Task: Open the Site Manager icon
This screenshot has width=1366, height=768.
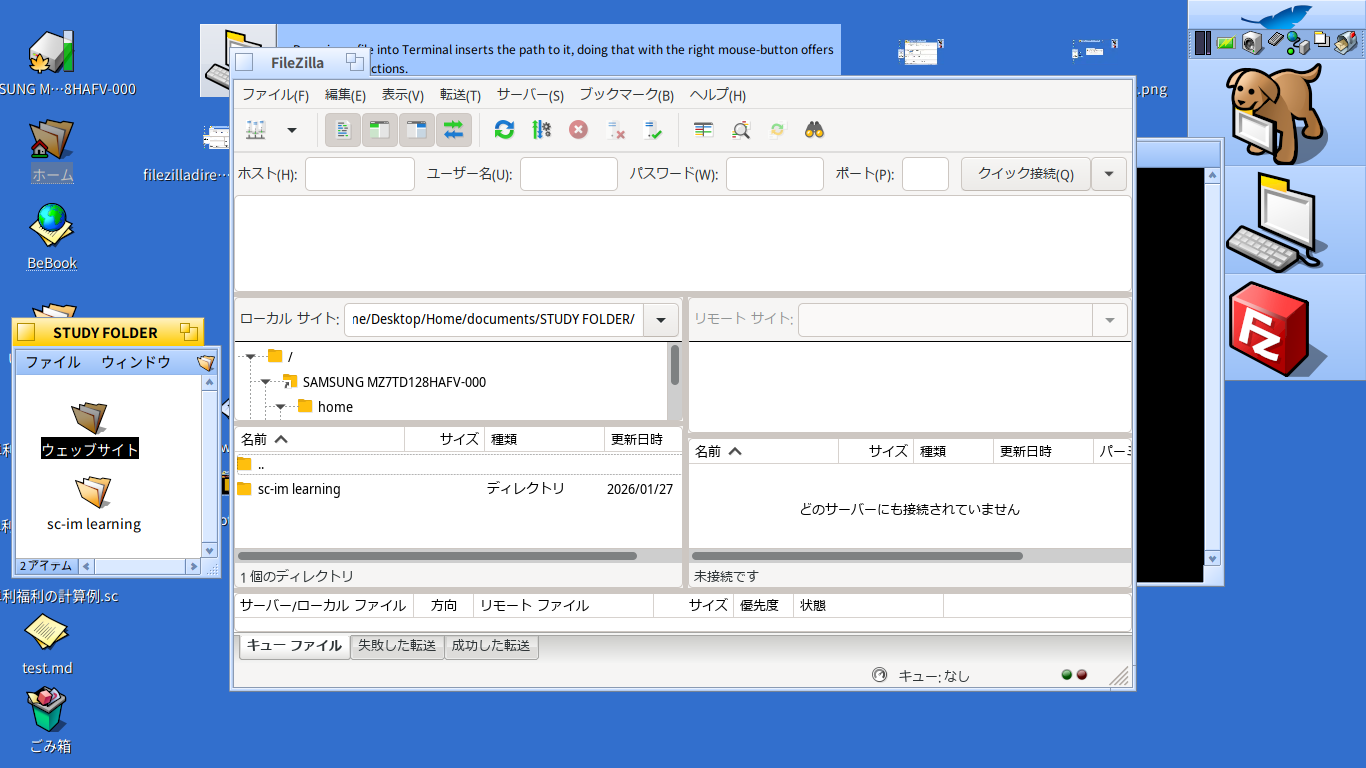Action: pos(256,130)
